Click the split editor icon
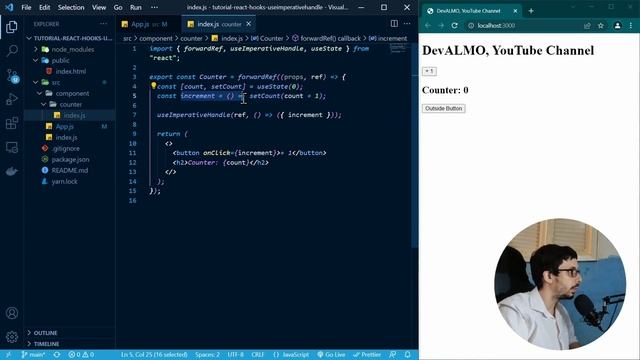 click(394, 24)
